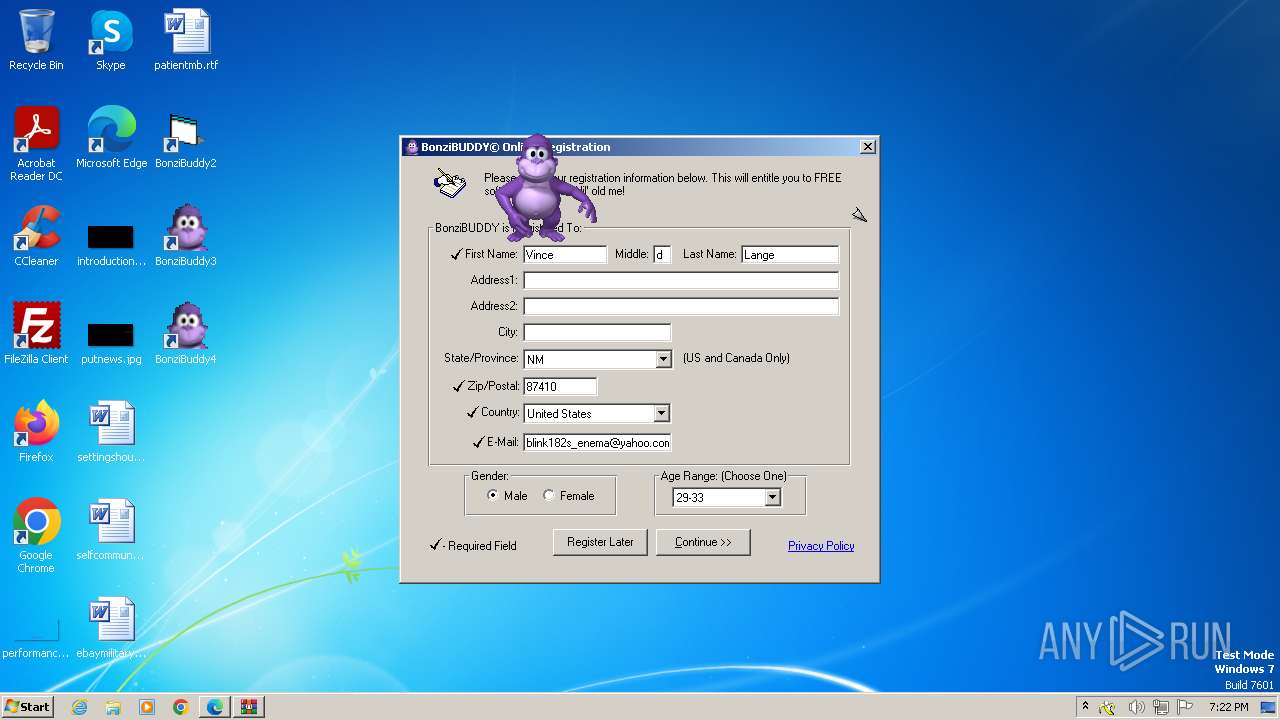Open the Age Range dropdown
Viewport: 1280px width, 720px height.
coord(772,497)
